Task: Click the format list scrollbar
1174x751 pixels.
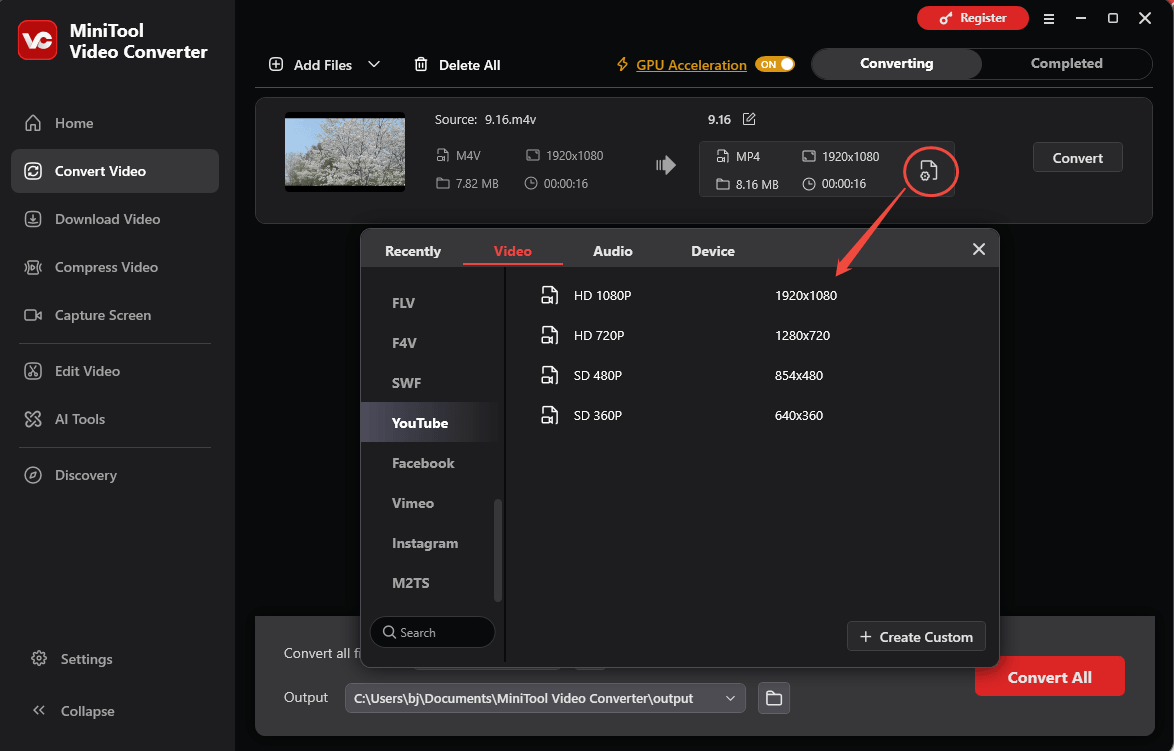Action: coord(497,550)
